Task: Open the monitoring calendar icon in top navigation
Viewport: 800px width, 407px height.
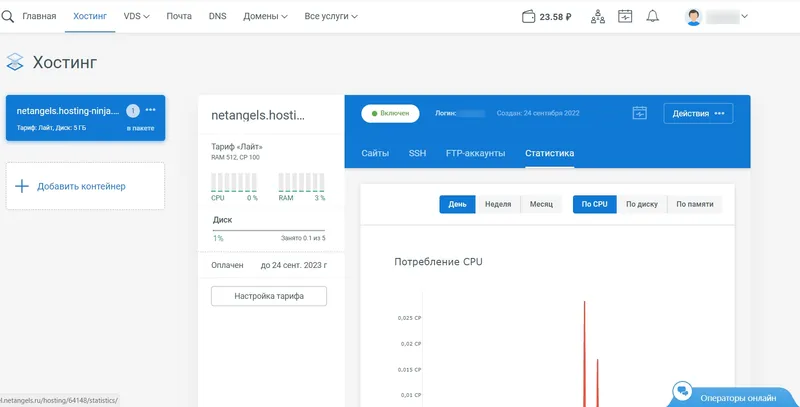Action: click(624, 16)
